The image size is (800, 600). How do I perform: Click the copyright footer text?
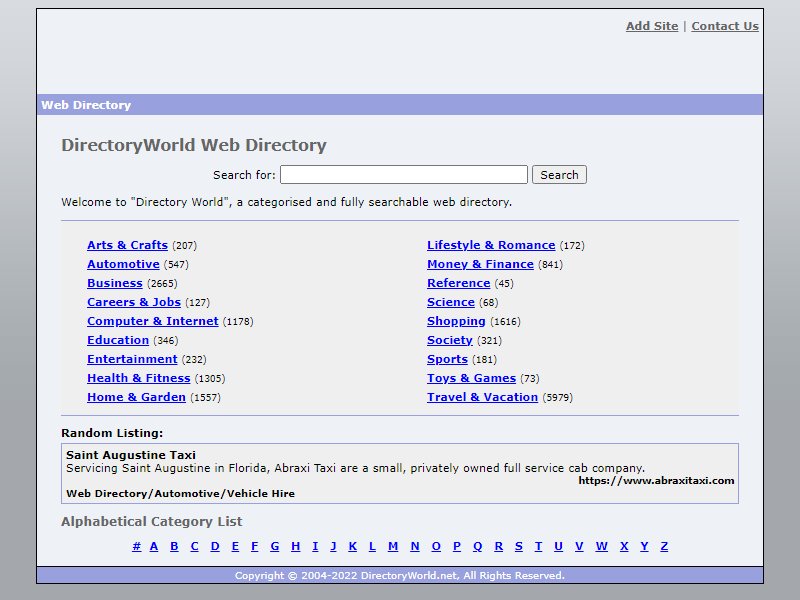coord(400,576)
